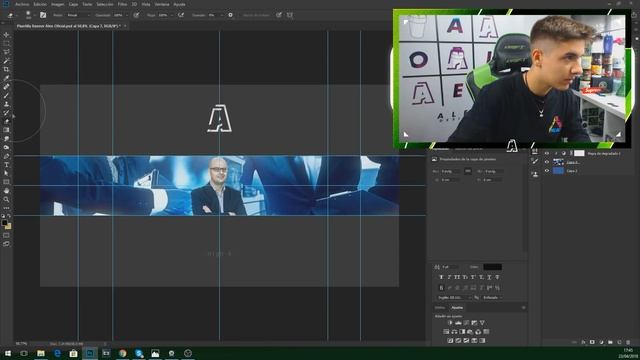Open the Archivo menu
The height and width of the screenshot is (360, 640).
point(22,4)
